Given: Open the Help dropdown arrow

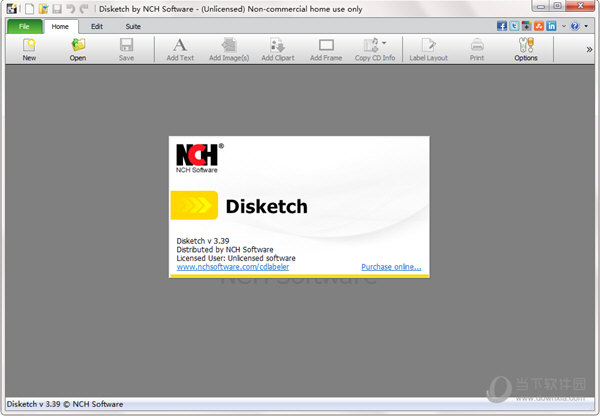Looking at the screenshot, I should click(587, 26).
